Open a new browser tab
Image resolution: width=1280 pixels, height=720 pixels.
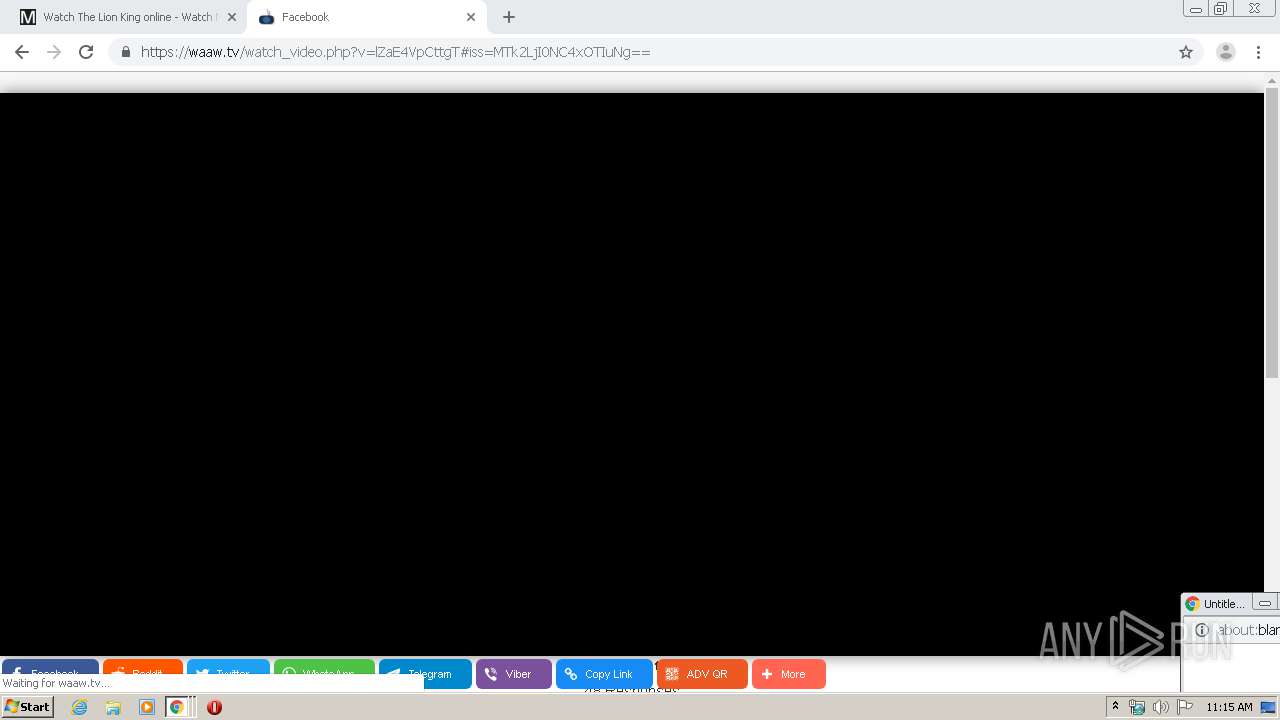[509, 17]
